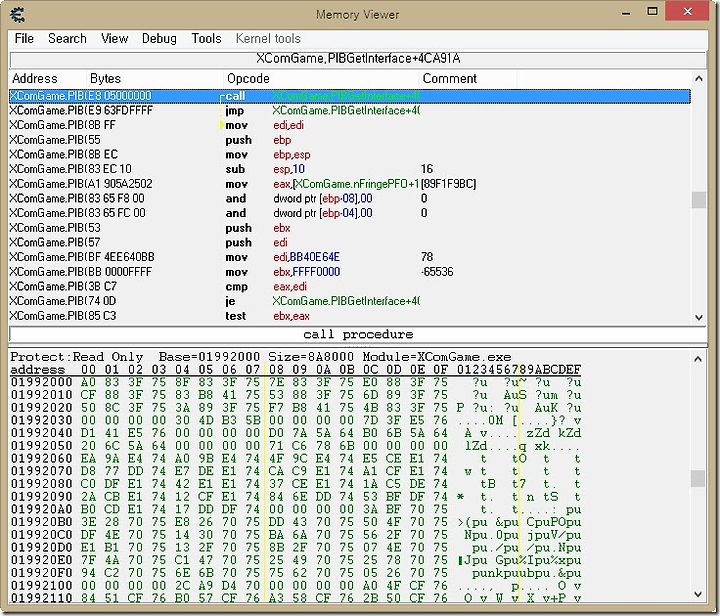Click hex view scroll down arrow
Image resolution: width=720 pixels, height=616 pixels.
[x=698, y=594]
